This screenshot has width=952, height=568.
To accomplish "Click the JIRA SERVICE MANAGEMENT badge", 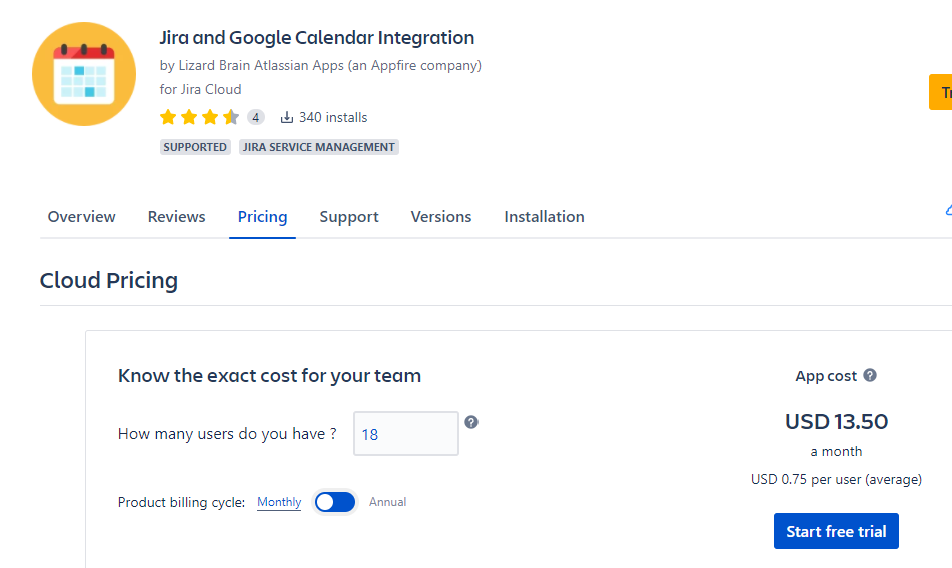I will click(319, 147).
